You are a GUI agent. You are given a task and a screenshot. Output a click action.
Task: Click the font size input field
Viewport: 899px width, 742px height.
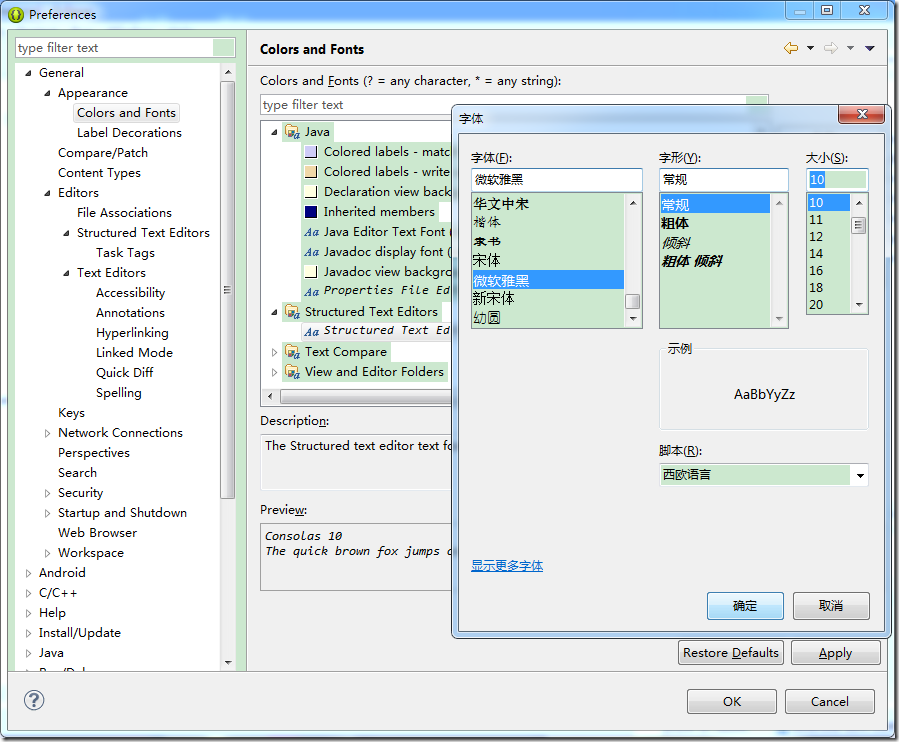pyautogui.click(x=837, y=180)
